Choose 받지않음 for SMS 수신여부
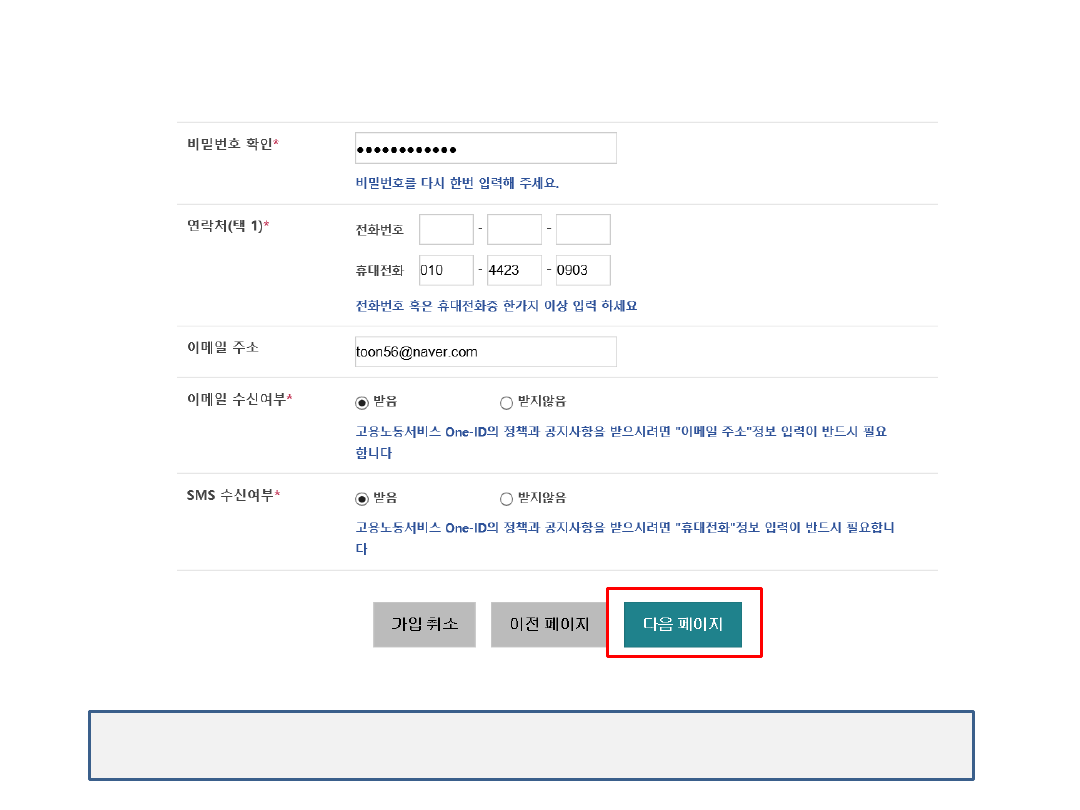The image size is (1080, 810). [x=506, y=499]
